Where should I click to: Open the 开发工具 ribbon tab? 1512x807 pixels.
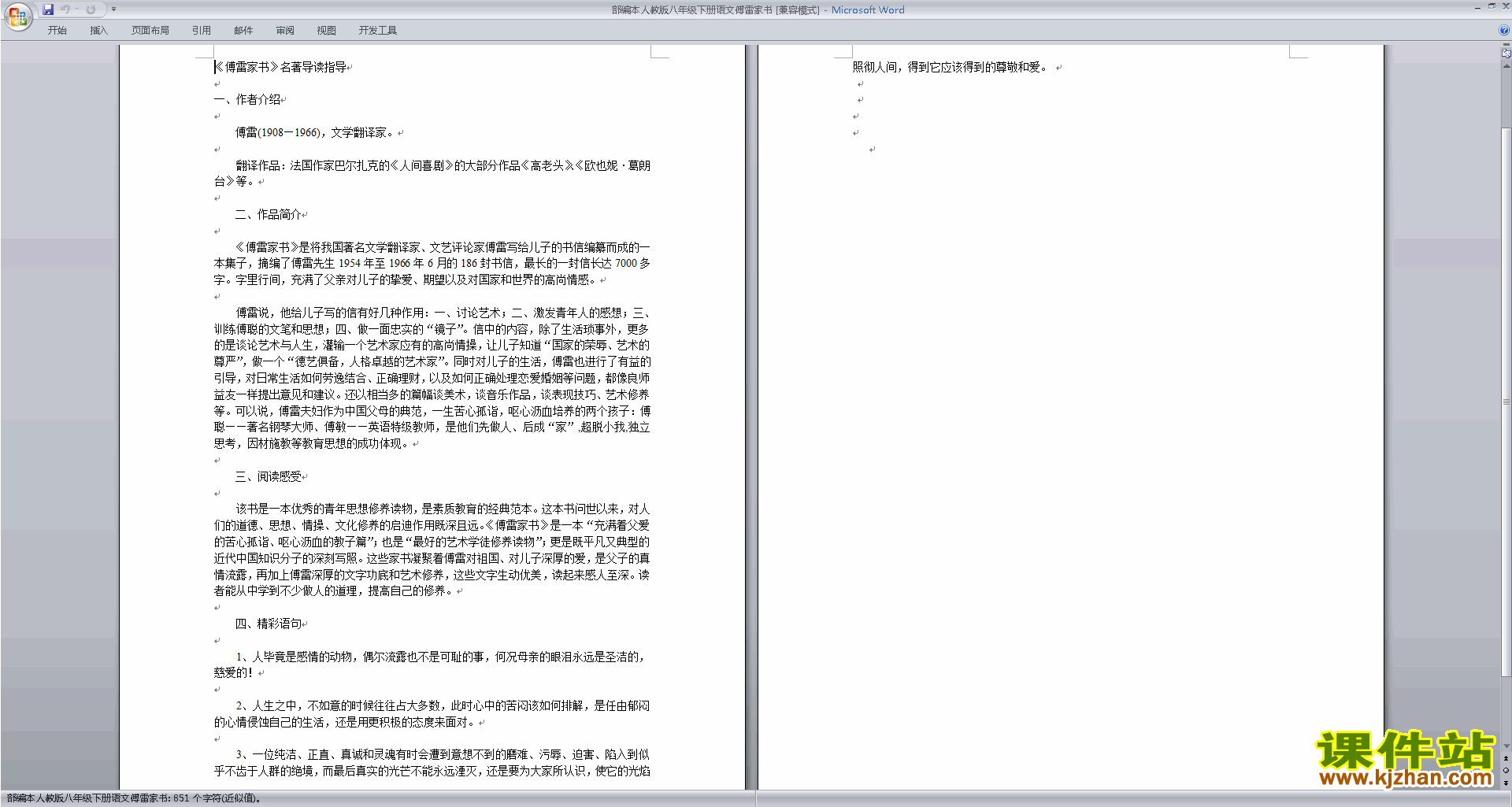click(x=378, y=31)
